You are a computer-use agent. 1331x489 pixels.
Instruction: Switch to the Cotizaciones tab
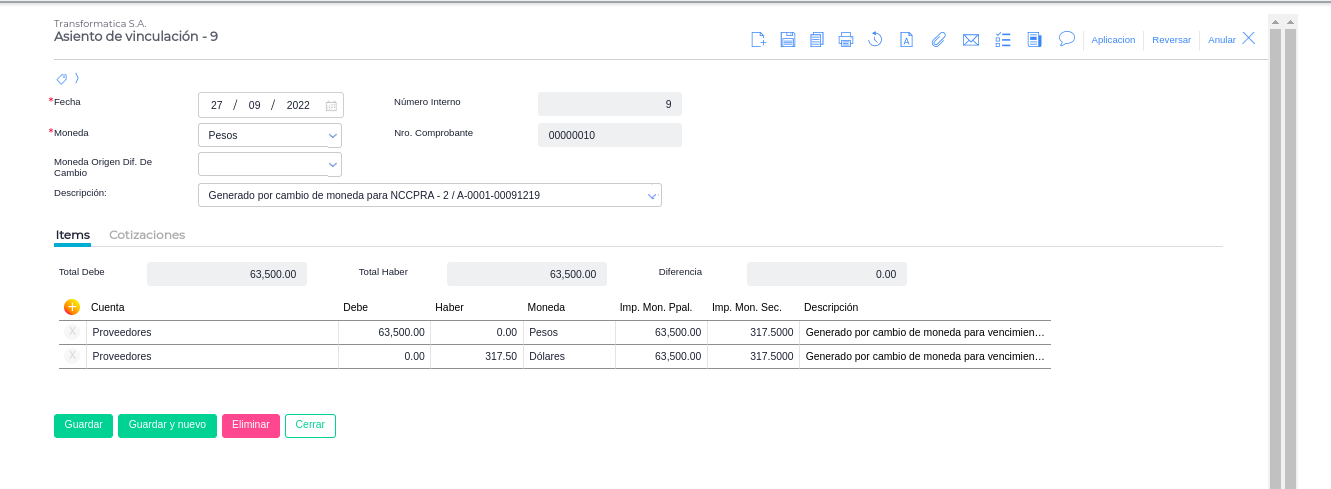[x=147, y=235]
